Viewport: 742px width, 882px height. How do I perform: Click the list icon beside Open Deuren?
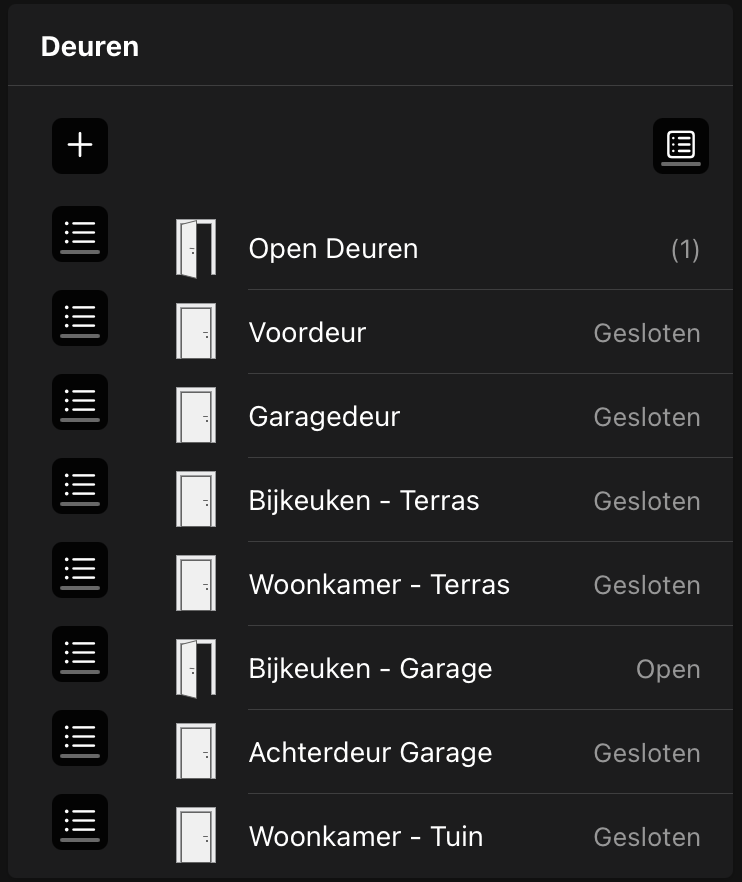[x=80, y=234]
